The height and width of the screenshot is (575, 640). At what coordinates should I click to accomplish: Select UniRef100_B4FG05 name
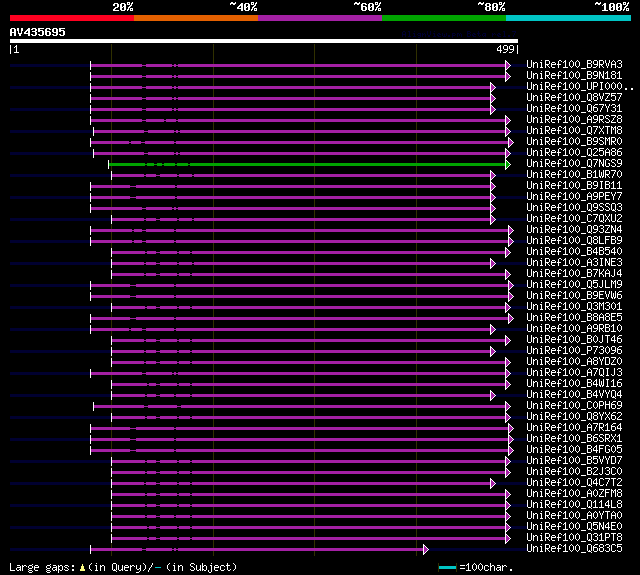pos(574,450)
